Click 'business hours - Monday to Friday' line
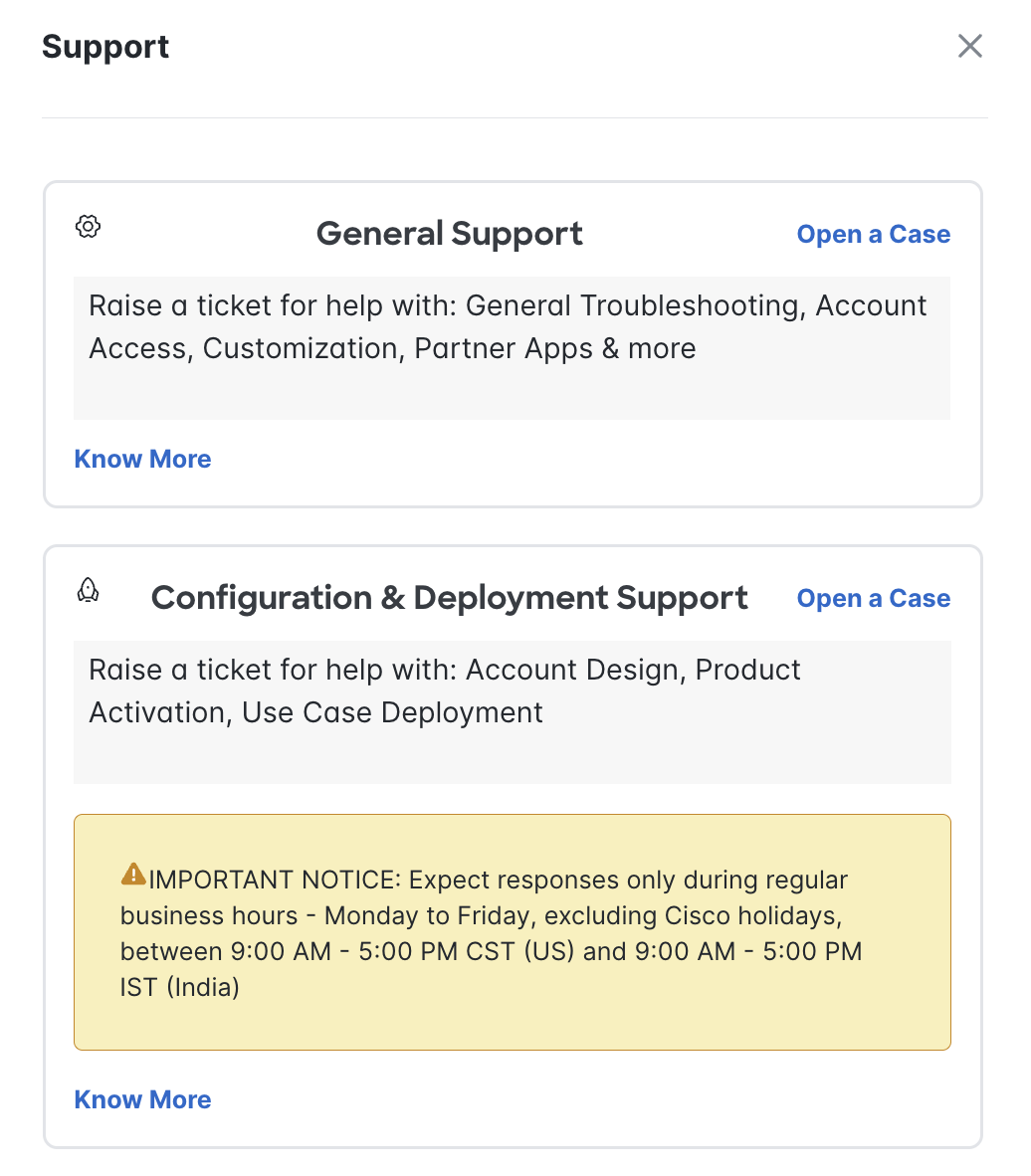The height and width of the screenshot is (1176, 1031). pos(481,915)
